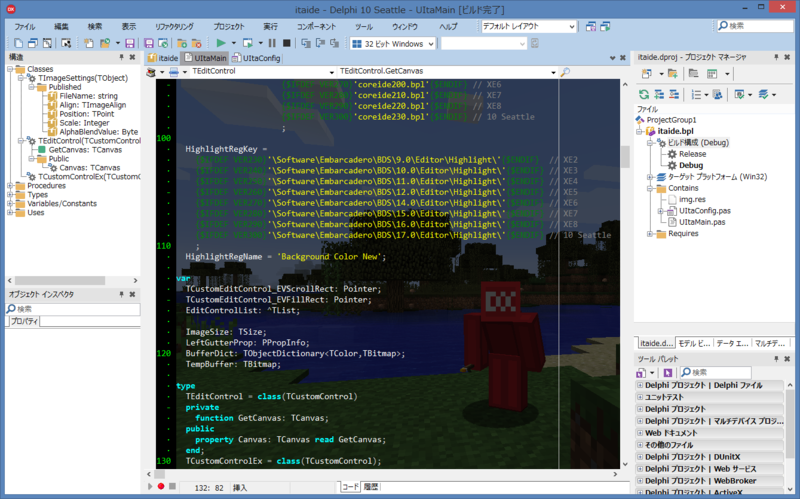Image resolution: width=800 pixels, height=499 pixels.
Task: Click the Add New Project icon in Project Manager
Action: 646,73
